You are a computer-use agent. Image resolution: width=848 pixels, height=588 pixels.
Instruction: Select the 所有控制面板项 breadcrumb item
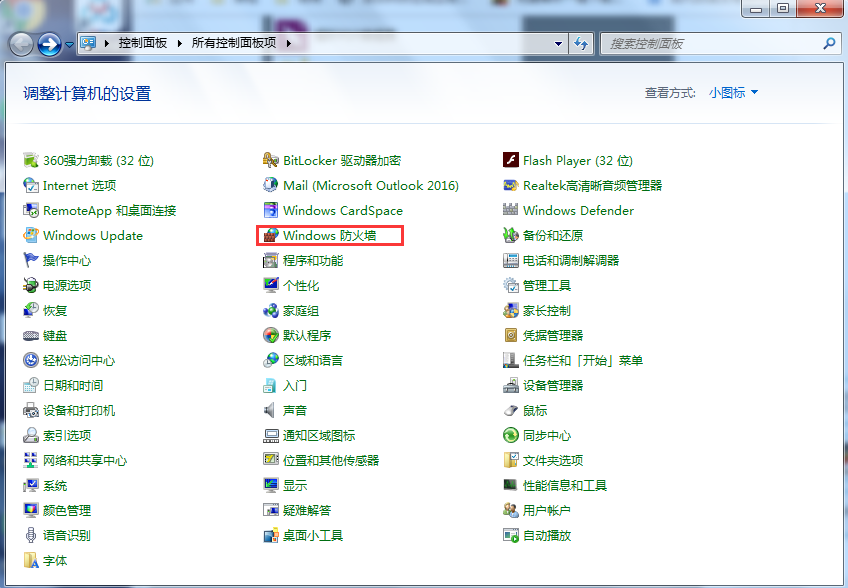click(234, 43)
